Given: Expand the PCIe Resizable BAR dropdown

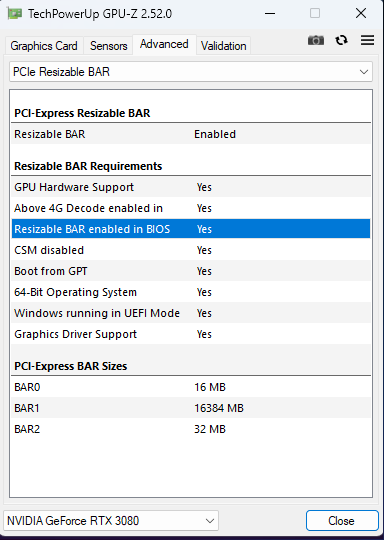Looking at the screenshot, I should tap(191, 72).
